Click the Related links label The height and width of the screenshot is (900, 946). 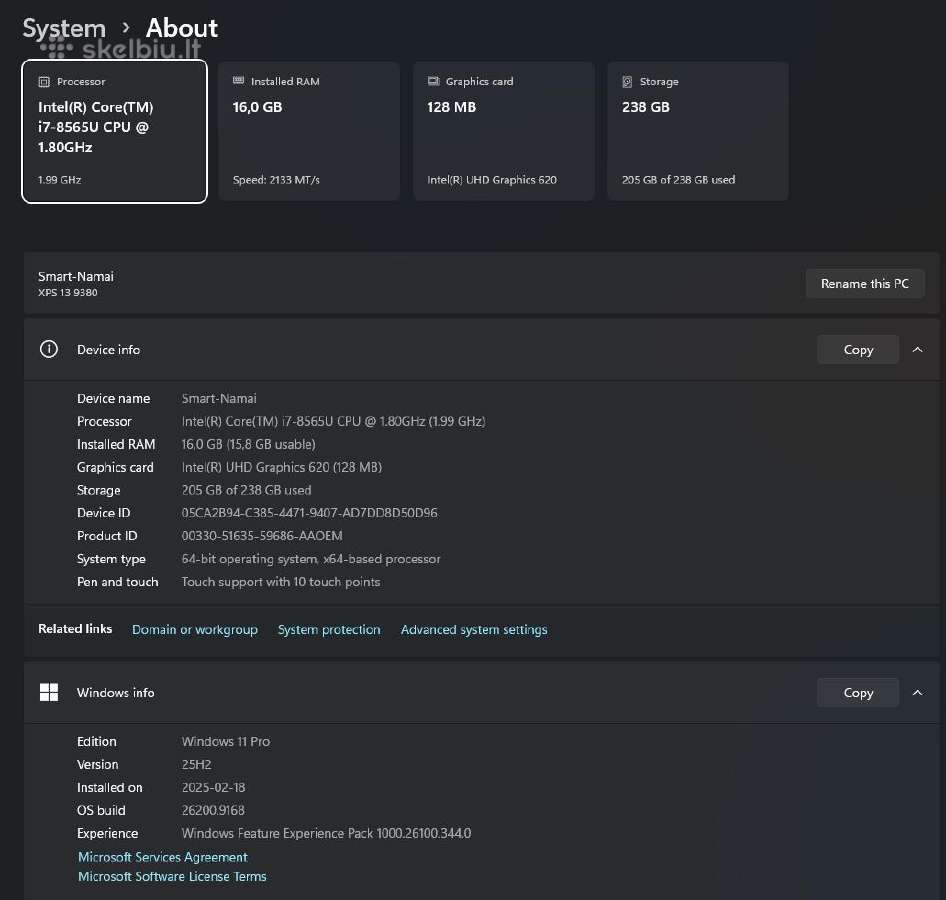coord(75,629)
